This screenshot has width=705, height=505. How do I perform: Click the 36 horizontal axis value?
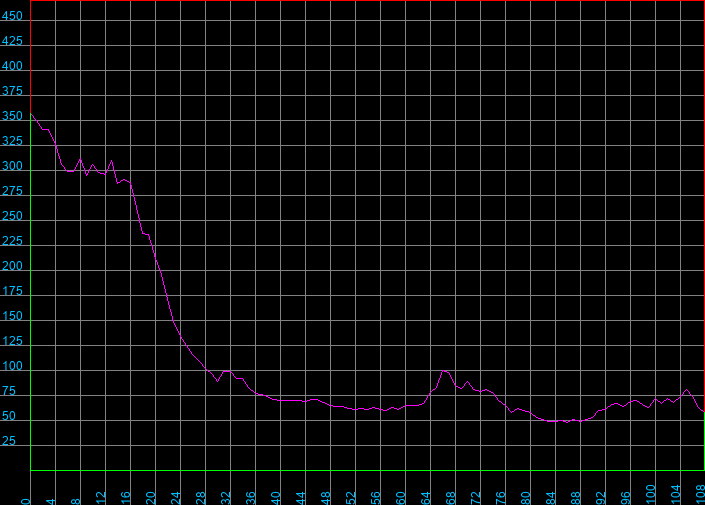[251, 498]
